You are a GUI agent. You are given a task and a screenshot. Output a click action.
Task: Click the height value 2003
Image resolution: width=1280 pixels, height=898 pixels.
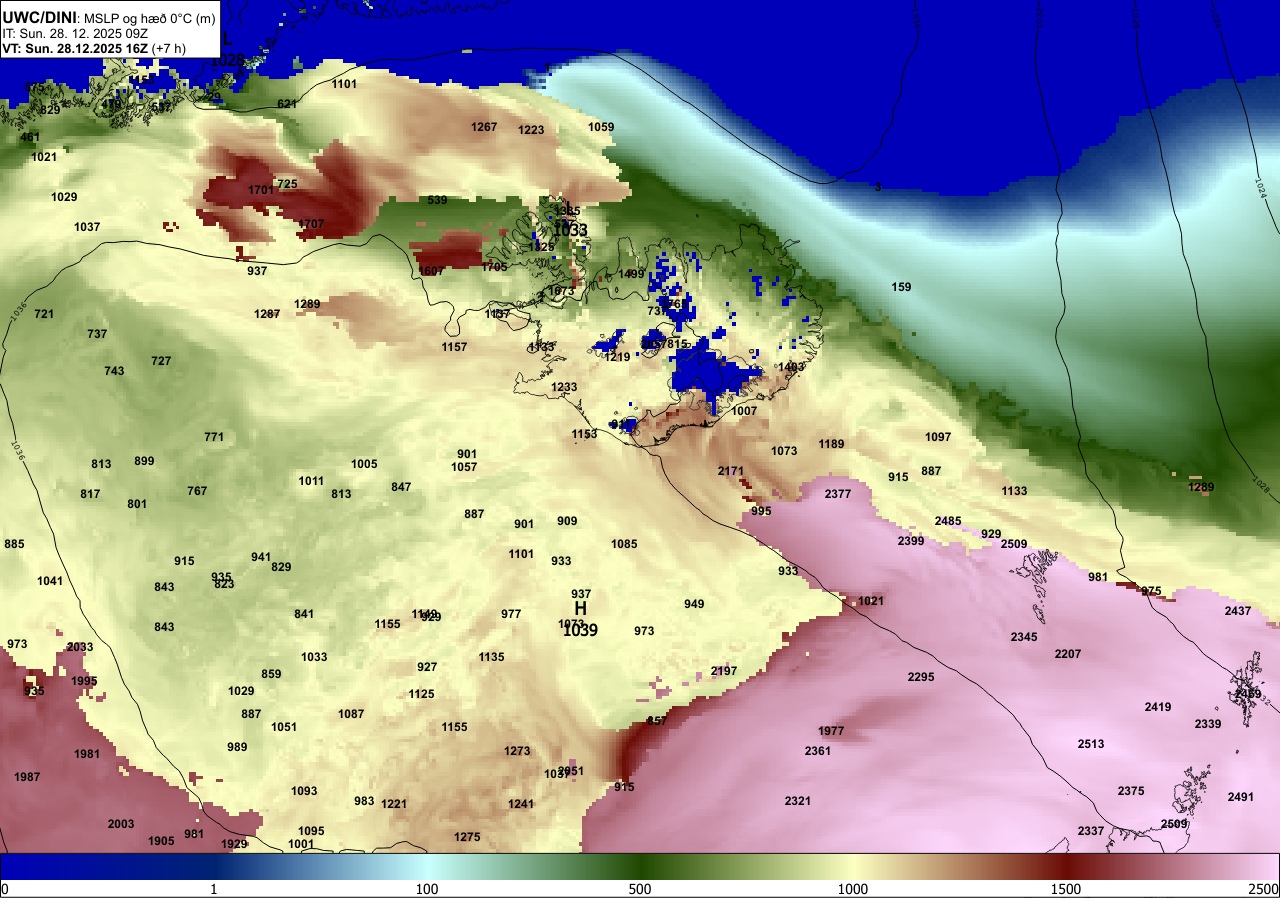(x=121, y=824)
